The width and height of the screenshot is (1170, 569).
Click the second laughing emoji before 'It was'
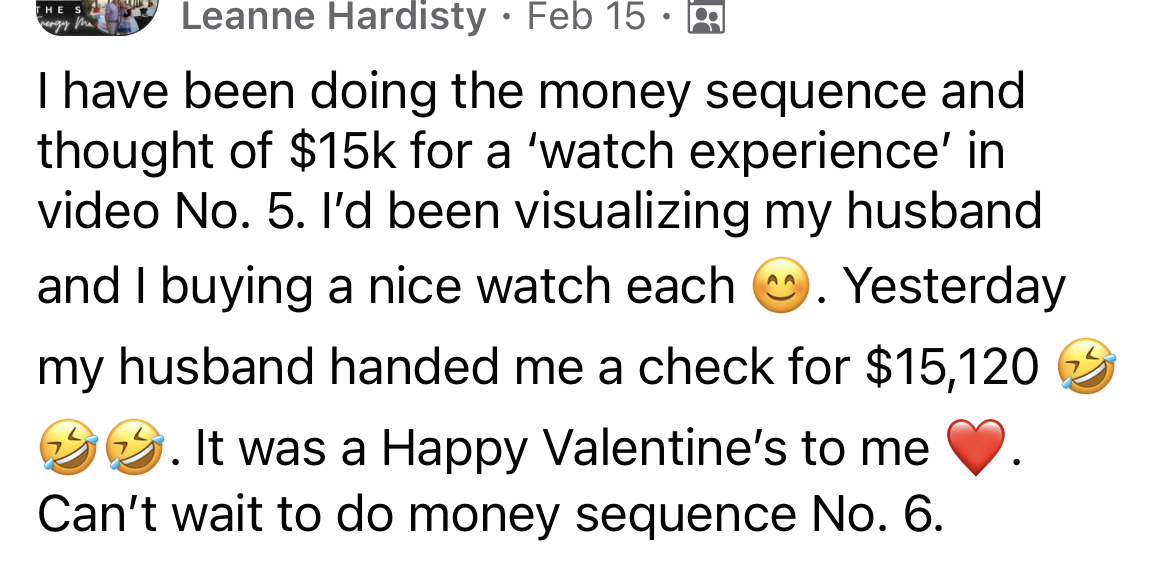[x=134, y=446]
